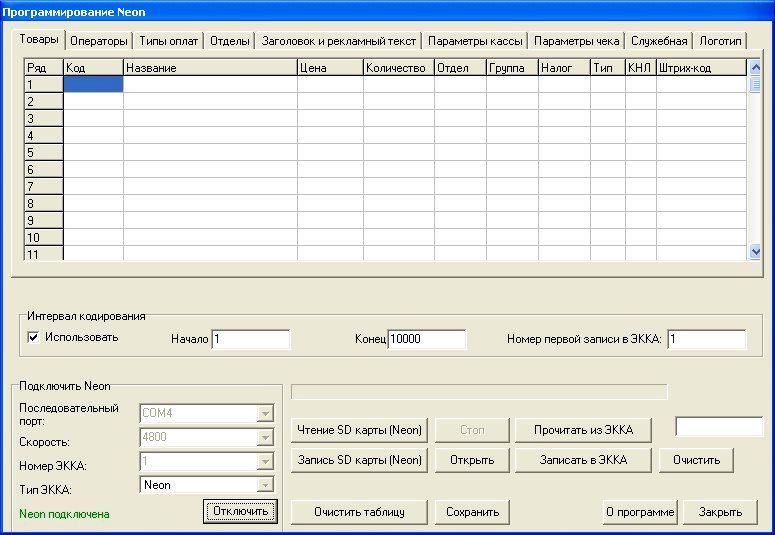The height and width of the screenshot is (535, 775).
Task: Click the Количество column header
Action: coord(399,67)
